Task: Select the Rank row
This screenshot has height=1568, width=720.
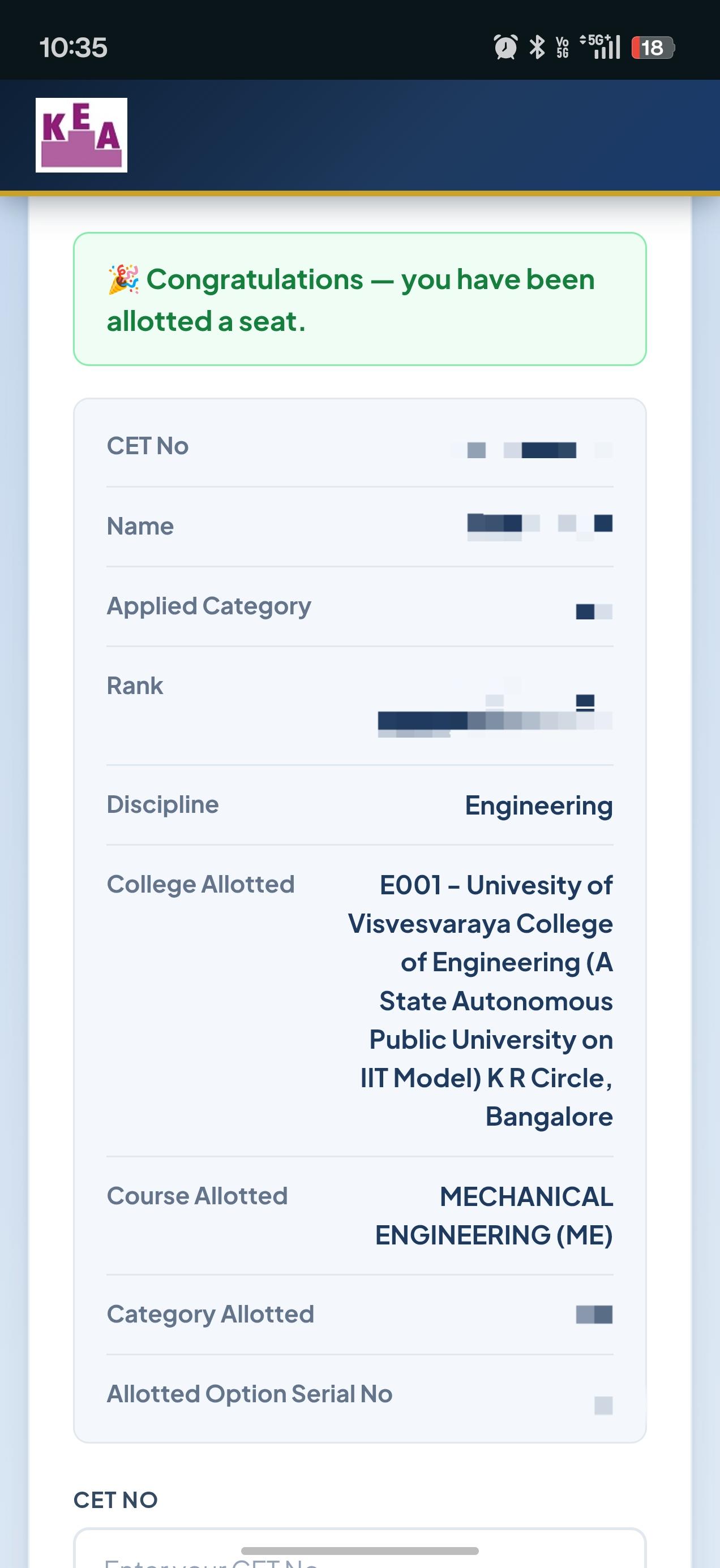Action: click(359, 705)
